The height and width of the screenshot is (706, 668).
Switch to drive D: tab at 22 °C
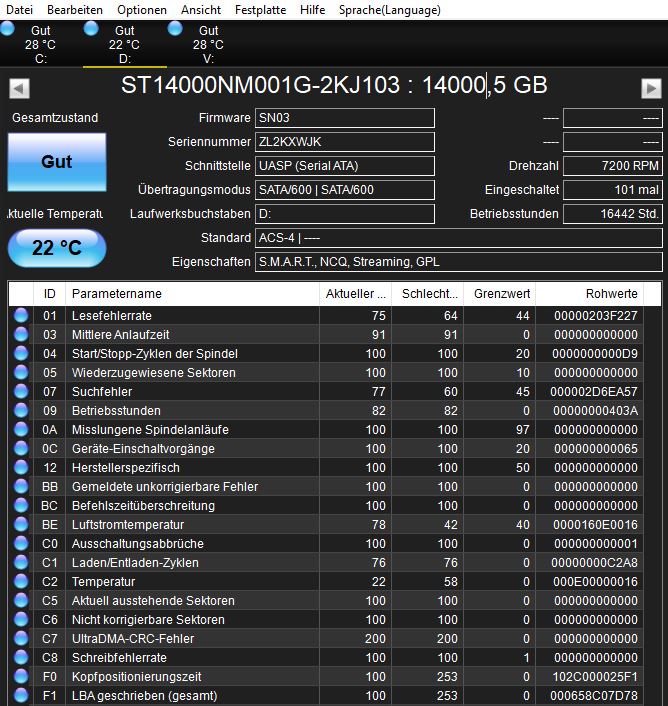pyautogui.click(x=125, y=44)
